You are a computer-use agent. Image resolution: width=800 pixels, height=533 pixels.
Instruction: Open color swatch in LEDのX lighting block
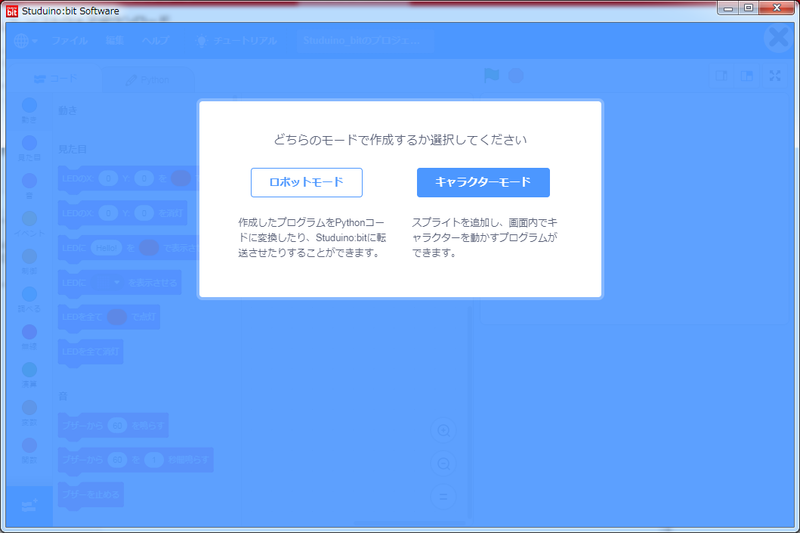tap(181, 178)
